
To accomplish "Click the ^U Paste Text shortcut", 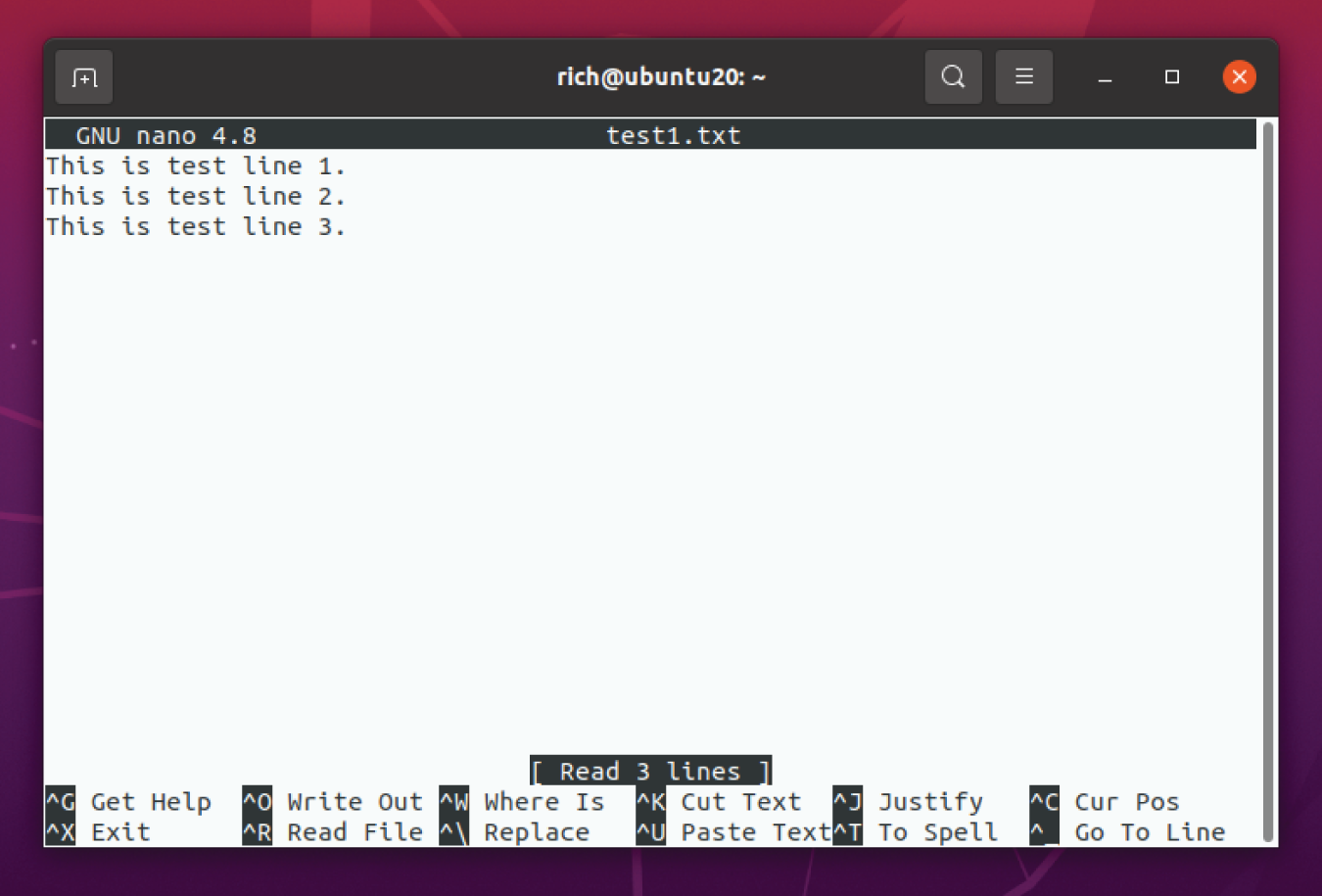I will [733, 832].
